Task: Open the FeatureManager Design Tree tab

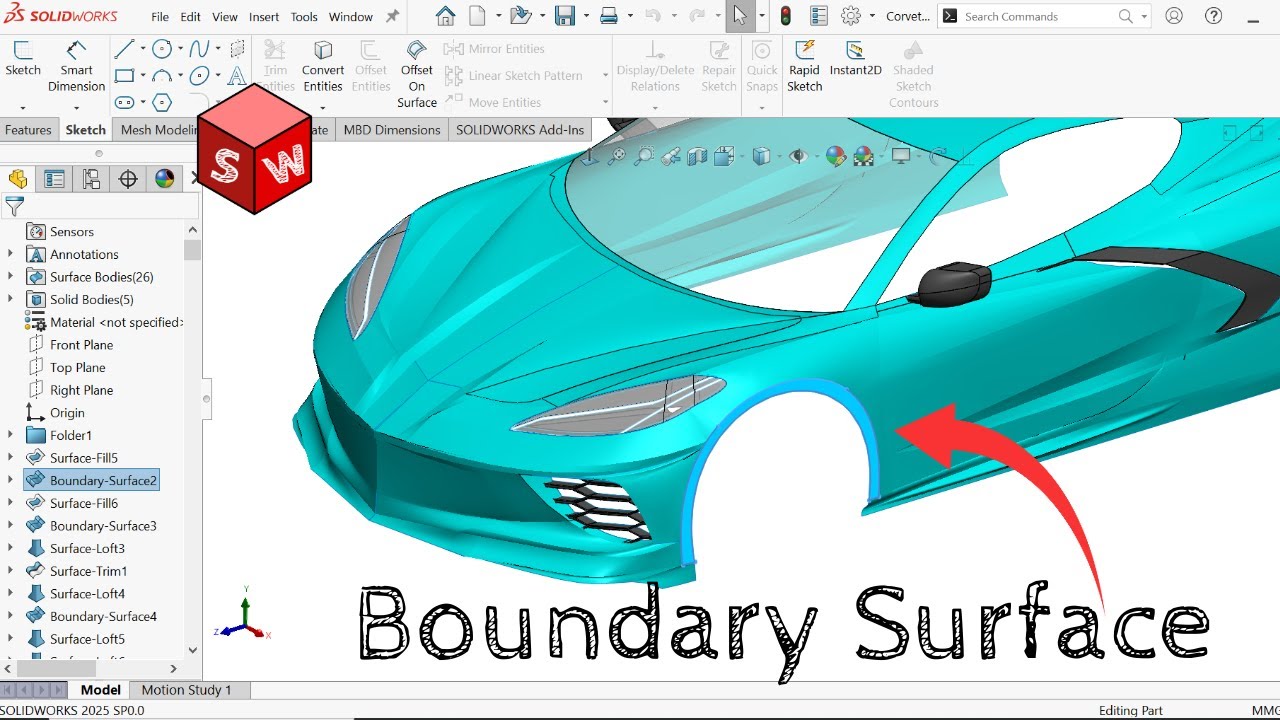Action: (18, 179)
